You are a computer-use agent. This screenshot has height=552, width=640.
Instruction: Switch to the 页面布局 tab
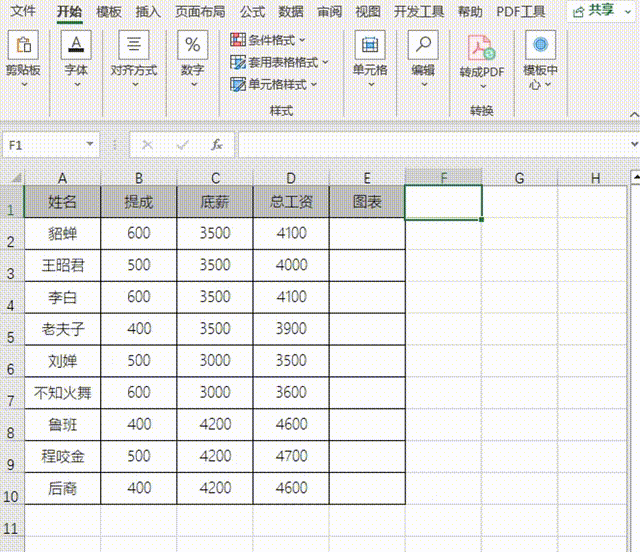pos(200,11)
